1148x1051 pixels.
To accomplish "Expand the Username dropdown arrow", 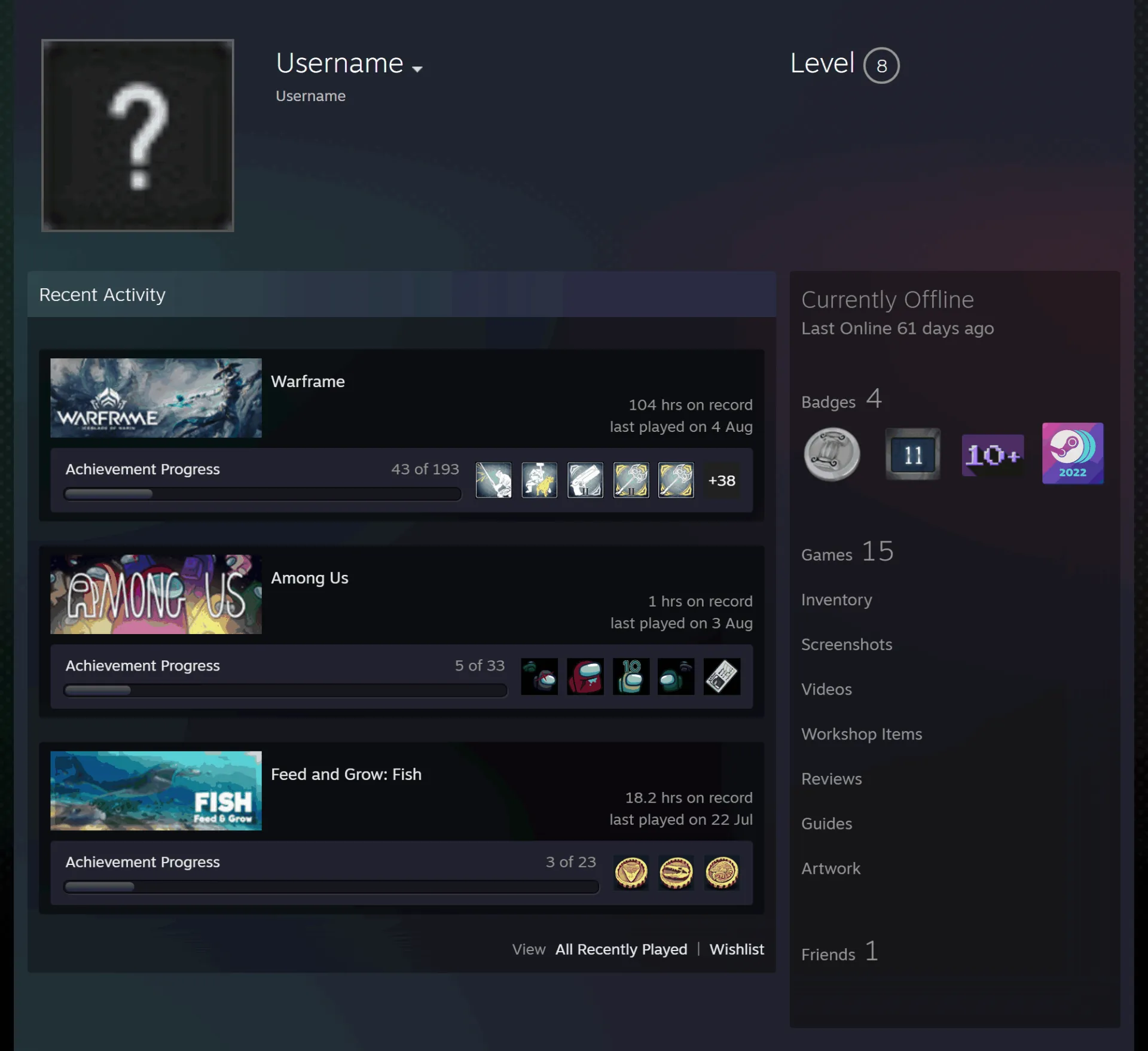I will click(417, 69).
